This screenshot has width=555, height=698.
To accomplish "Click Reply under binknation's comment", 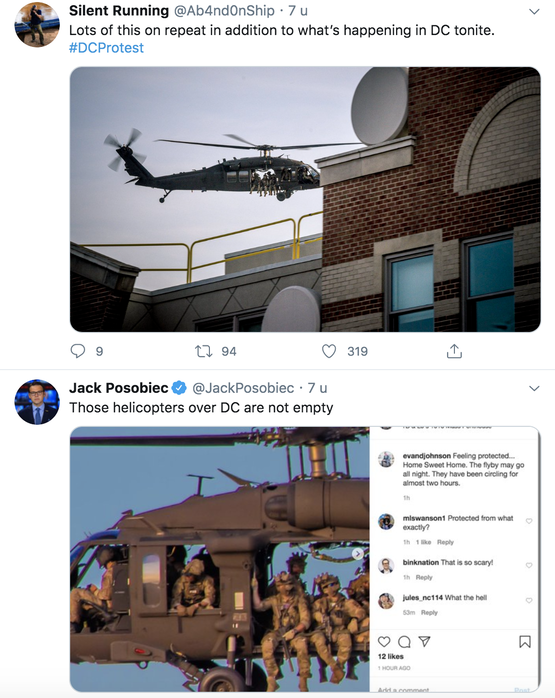I will 424,577.
